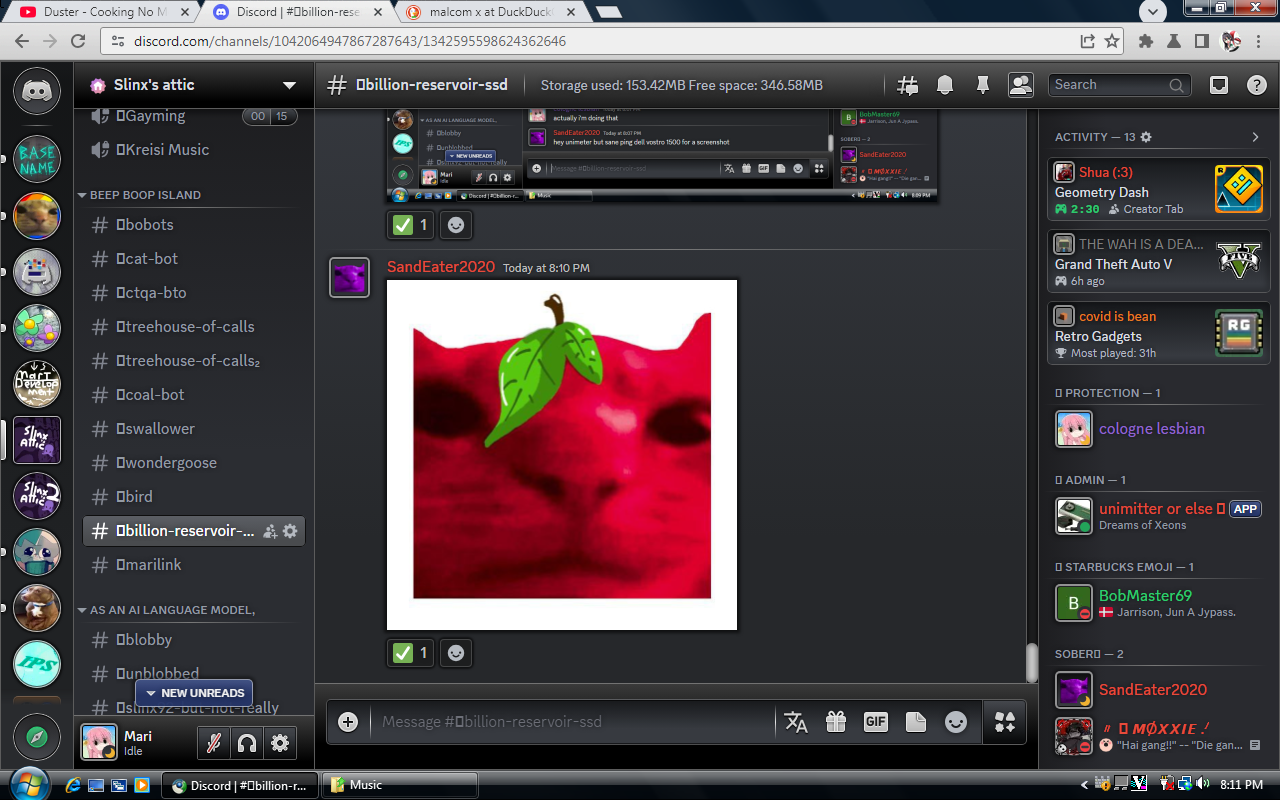Open the inbox icon in the header
The image size is (1280, 800).
coord(1218,85)
